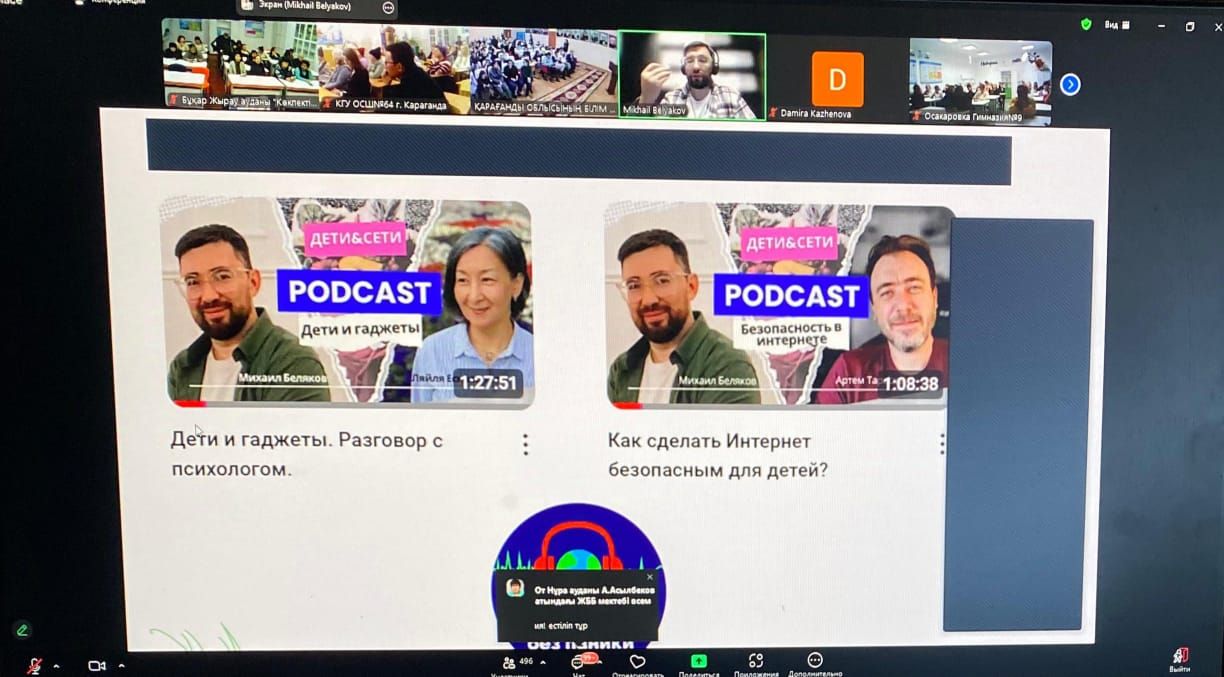Select the КГУ ОСШ№64 г. Караганда tile
1224x677 pixels.
pyautogui.click(x=394, y=67)
